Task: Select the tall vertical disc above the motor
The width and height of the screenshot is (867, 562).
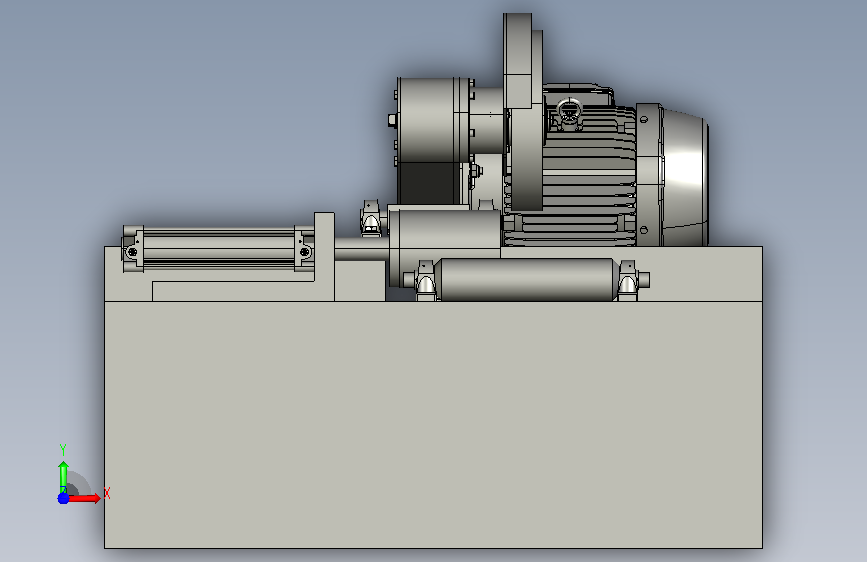Action: [x=523, y=111]
